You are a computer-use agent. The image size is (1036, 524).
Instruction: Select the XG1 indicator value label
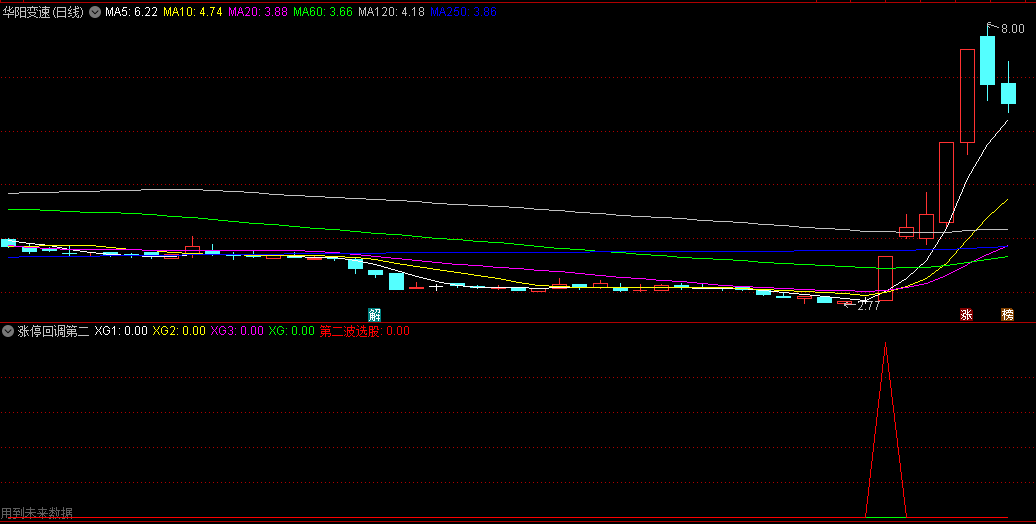coord(121,331)
